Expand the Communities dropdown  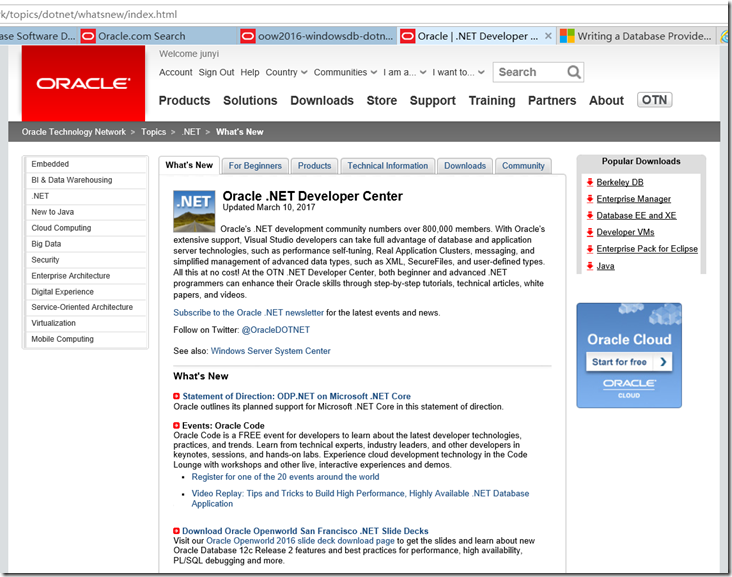tap(345, 72)
